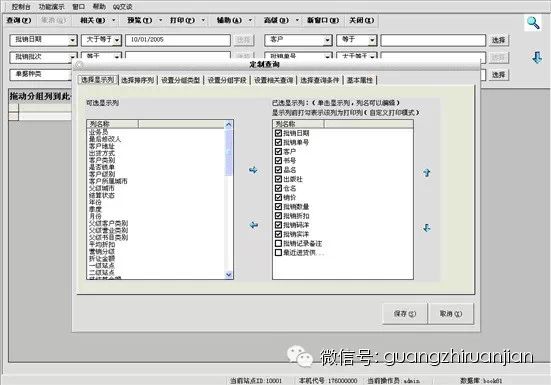
Task: Select 平均折扣 in available columns list
Action: (102, 244)
